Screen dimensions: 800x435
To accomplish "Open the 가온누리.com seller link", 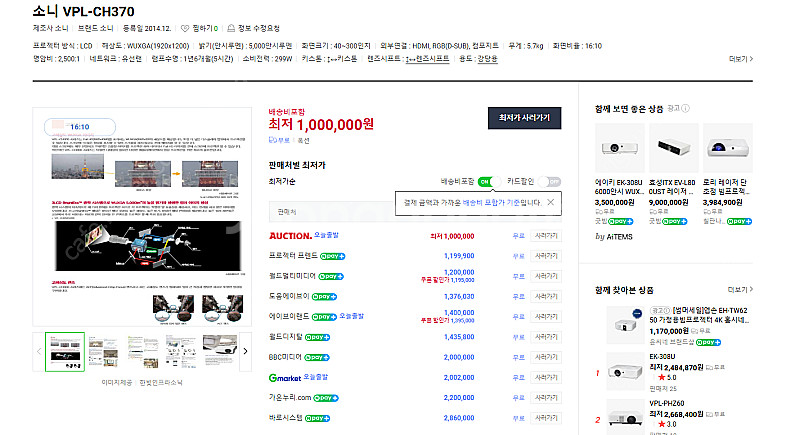I will (x=290, y=397).
